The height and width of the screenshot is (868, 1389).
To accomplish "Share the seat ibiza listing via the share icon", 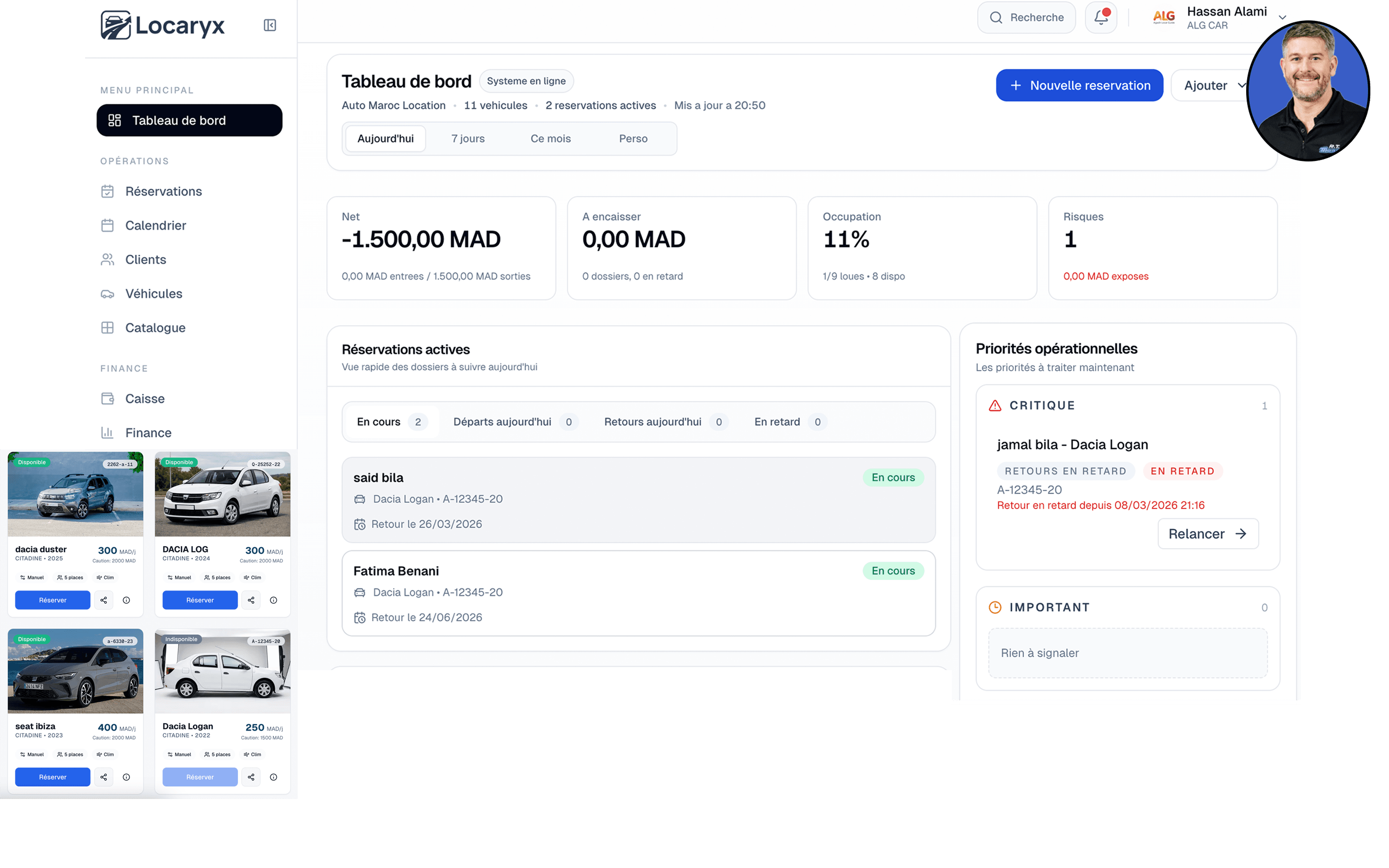I will (104, 777).
